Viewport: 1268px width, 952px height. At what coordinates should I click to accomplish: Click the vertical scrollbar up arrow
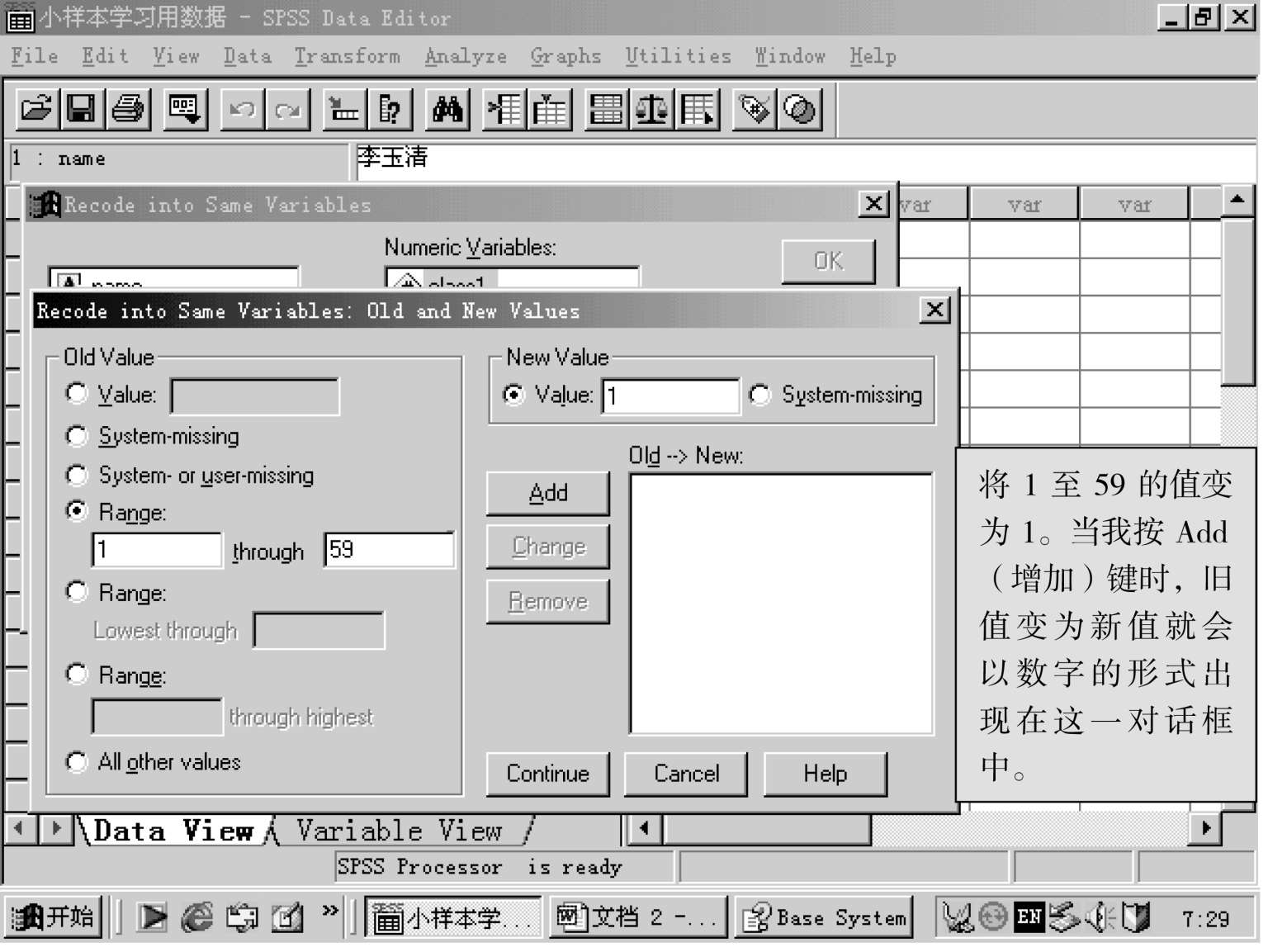[x=1237, y=201]
